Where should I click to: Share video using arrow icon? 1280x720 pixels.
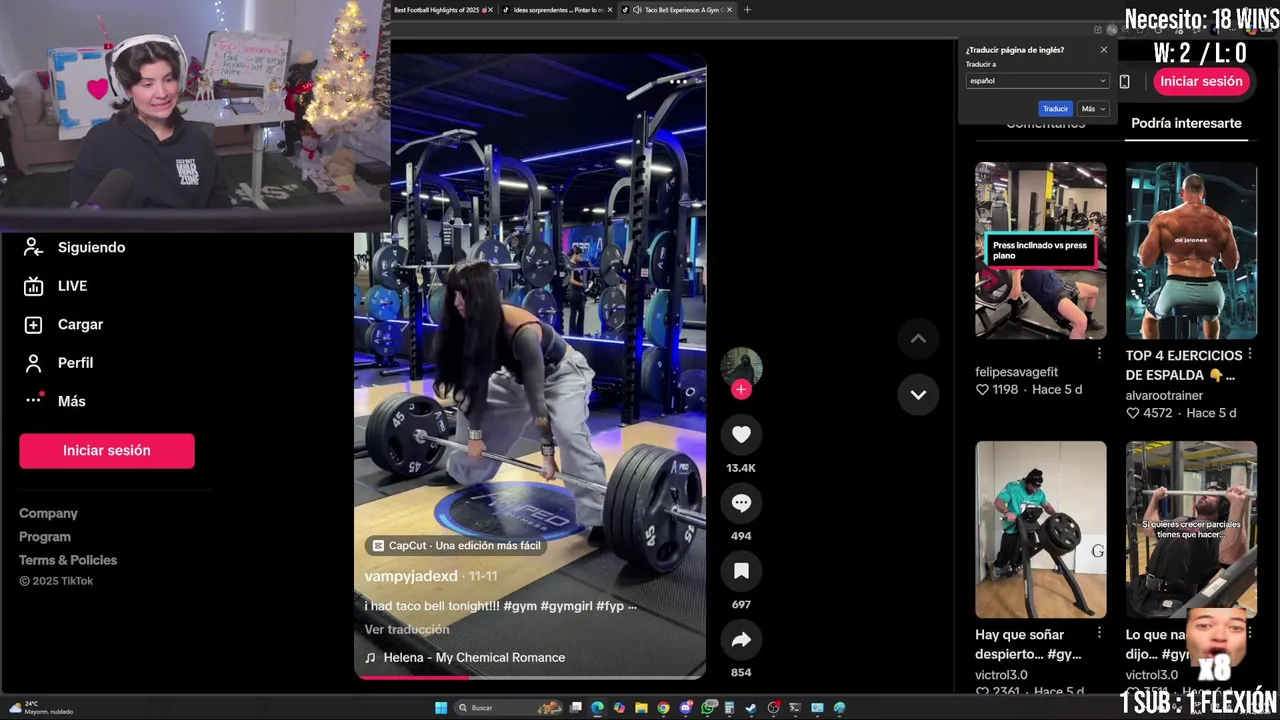point(741,640)
